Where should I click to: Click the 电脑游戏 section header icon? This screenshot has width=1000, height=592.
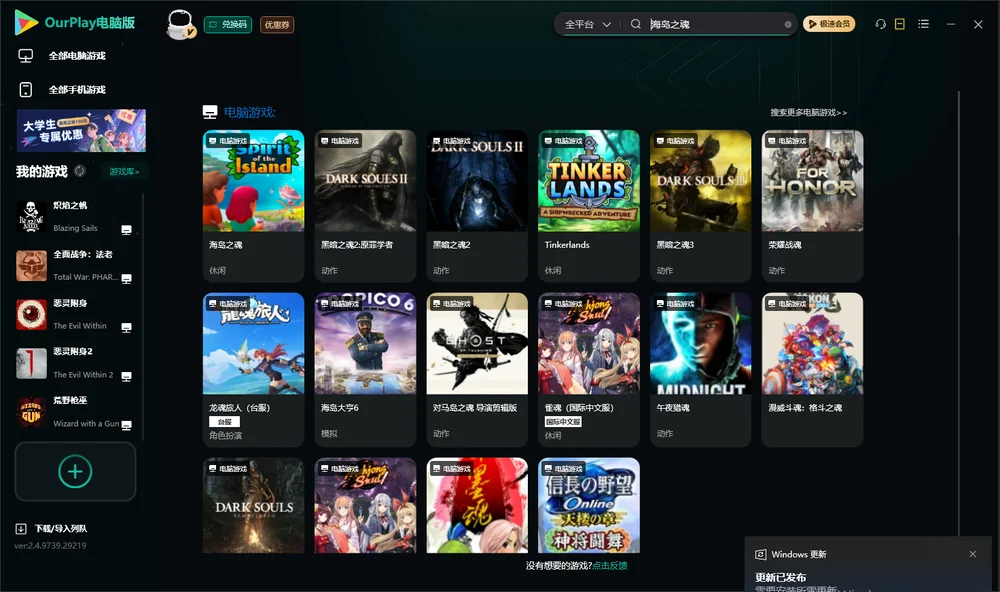[x=210, y=112]
